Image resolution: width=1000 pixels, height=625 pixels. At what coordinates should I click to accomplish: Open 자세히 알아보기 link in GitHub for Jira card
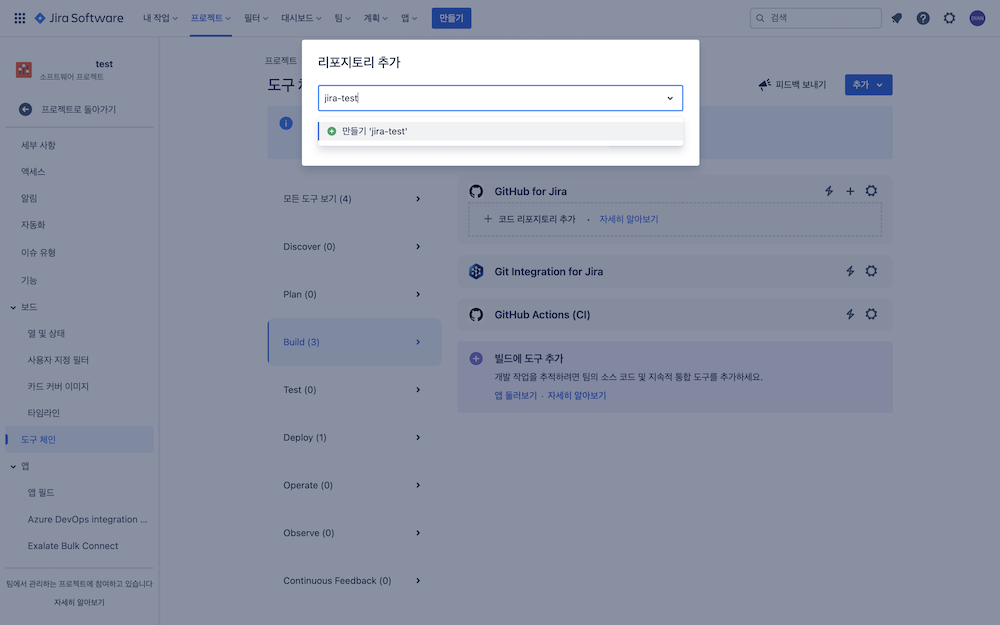tap(628, 219)
